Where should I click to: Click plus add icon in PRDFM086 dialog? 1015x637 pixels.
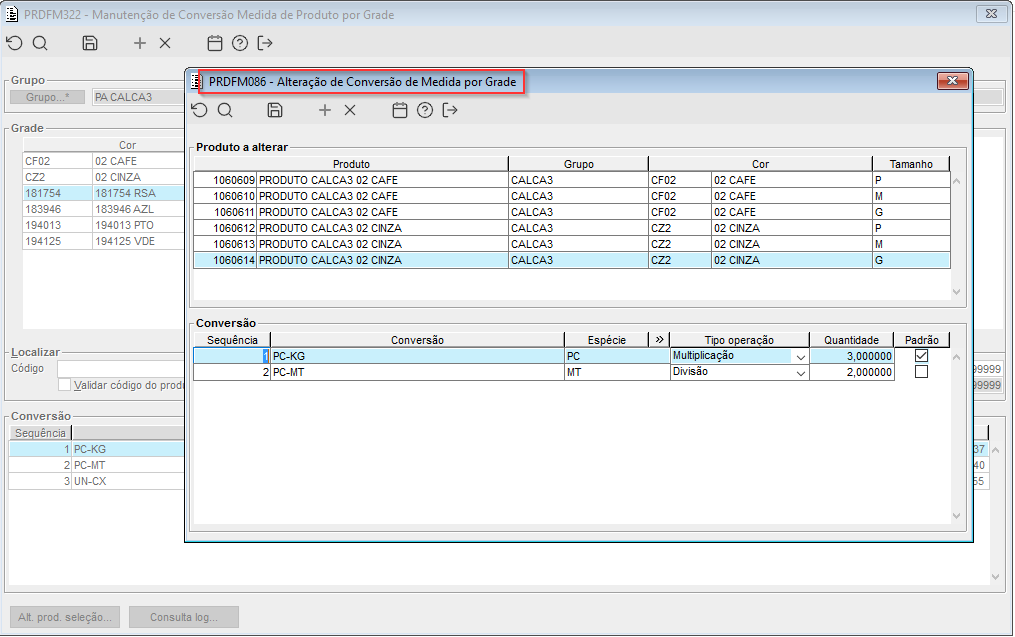tap(325, 110)
